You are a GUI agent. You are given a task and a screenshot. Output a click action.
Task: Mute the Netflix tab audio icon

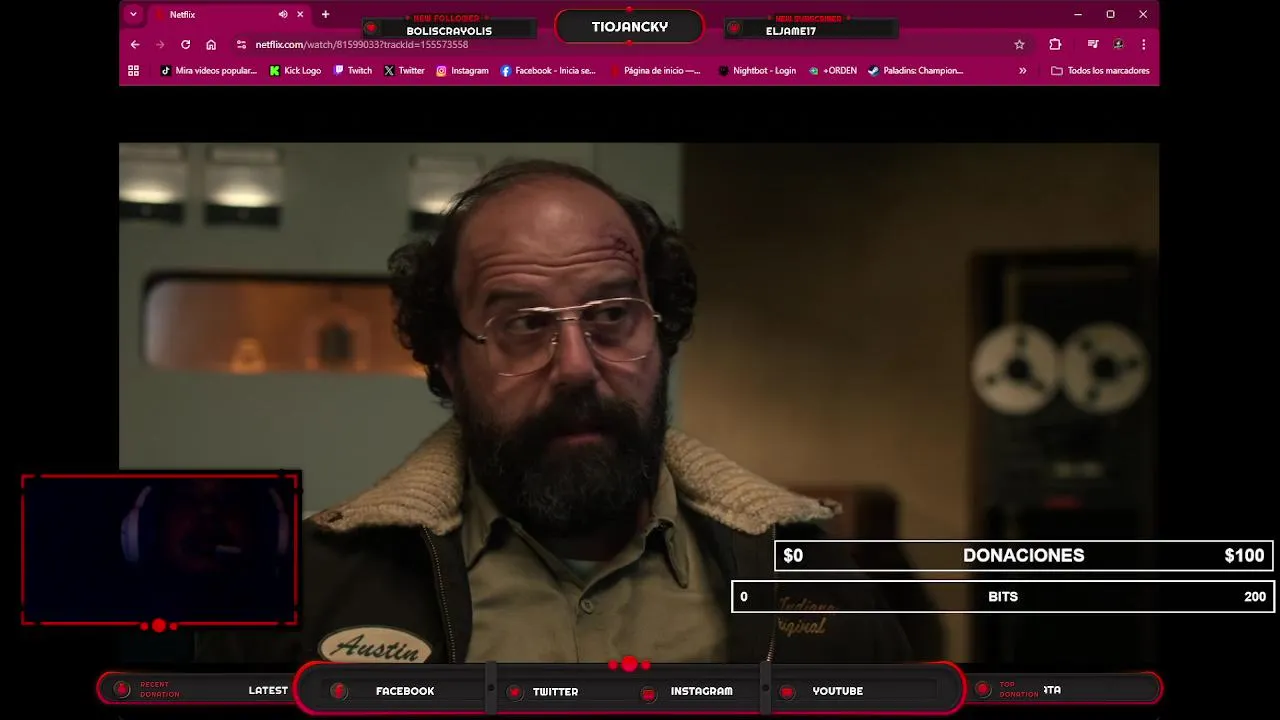(283, 14)
